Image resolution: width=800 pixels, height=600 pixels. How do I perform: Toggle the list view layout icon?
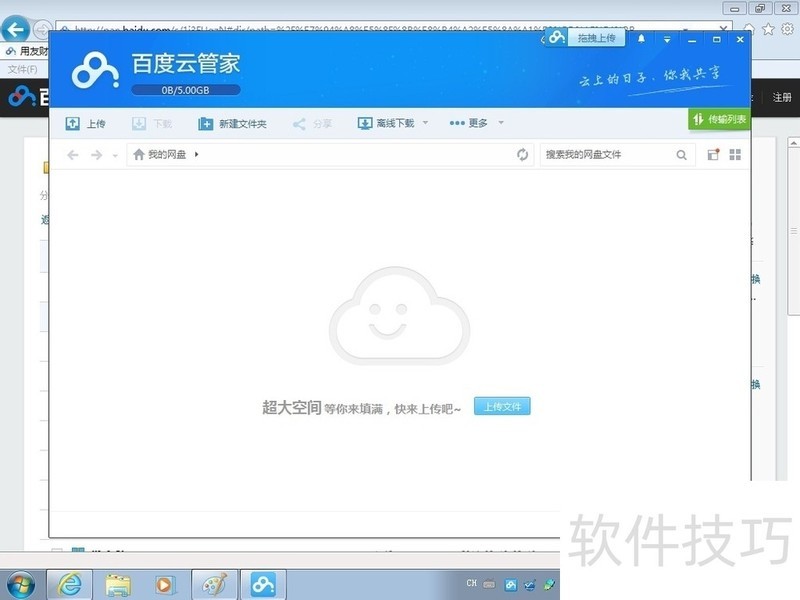[x=713, y=155]
